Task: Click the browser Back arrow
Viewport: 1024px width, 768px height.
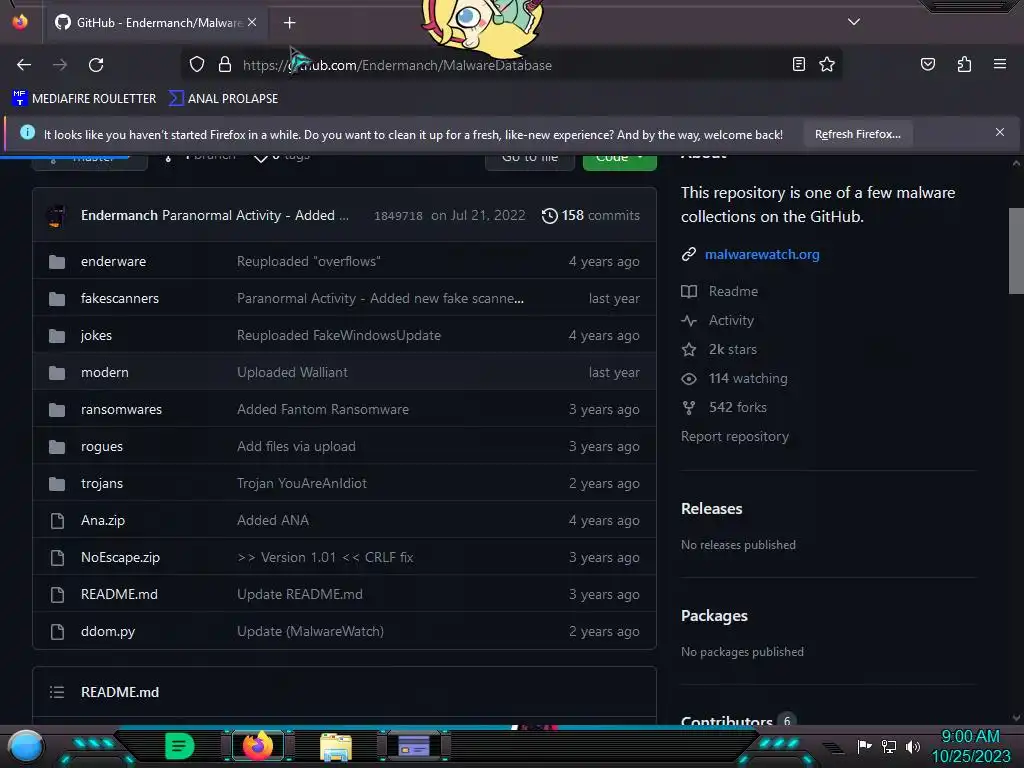Action: (24, 65)
